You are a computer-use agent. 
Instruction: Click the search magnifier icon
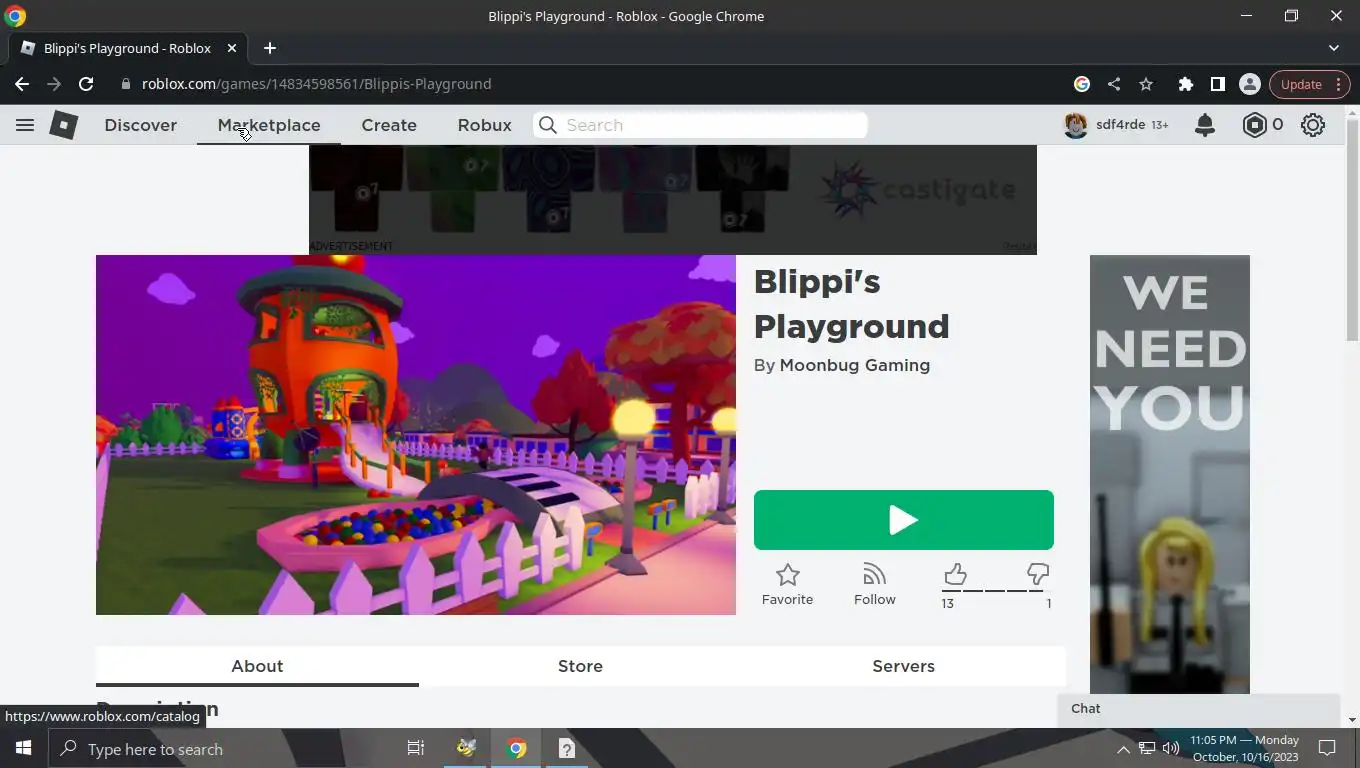[x=547, y=125]
